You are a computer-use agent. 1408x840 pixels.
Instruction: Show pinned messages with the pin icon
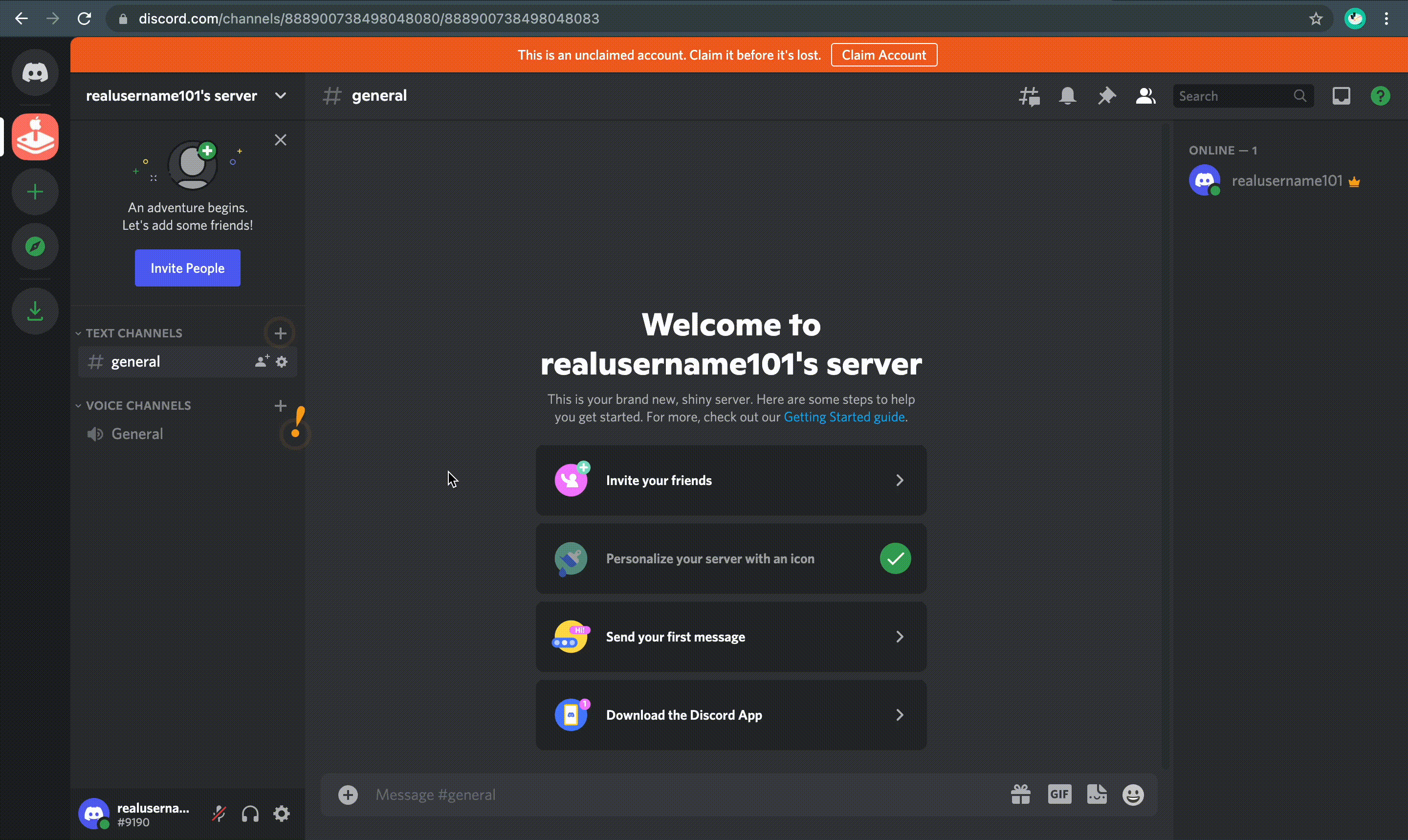[x=1106, y=96]
